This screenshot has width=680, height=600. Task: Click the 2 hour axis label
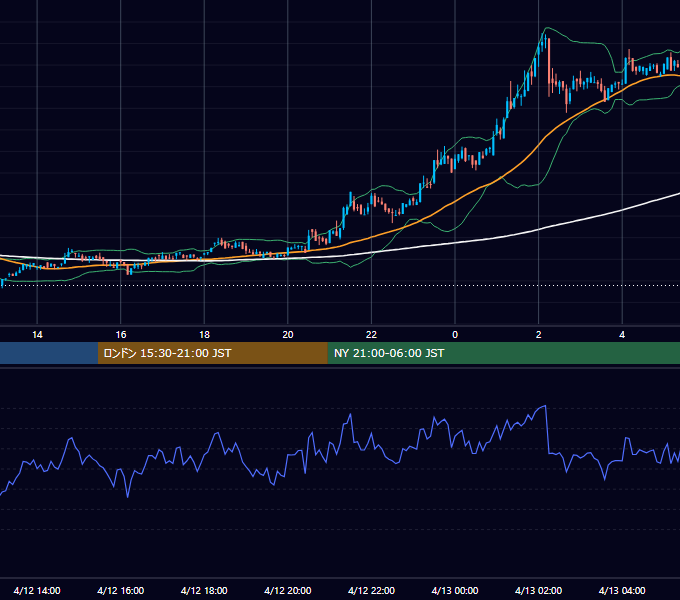[x=539, y=335]
